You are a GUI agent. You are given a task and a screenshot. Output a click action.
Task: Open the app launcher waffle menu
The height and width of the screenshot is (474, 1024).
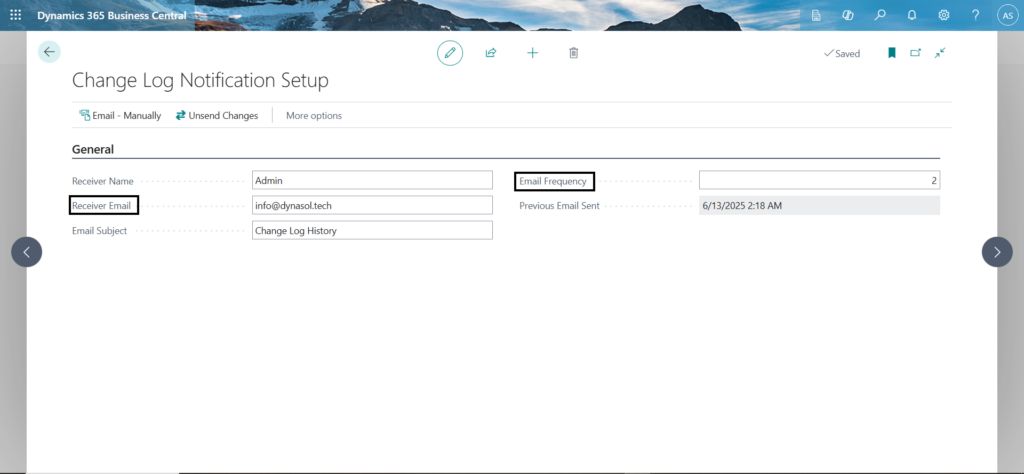click(x=15, y=15)
